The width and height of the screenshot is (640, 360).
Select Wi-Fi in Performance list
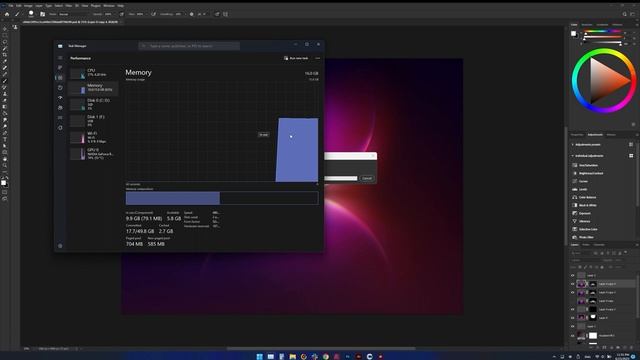tap(93, 137)
